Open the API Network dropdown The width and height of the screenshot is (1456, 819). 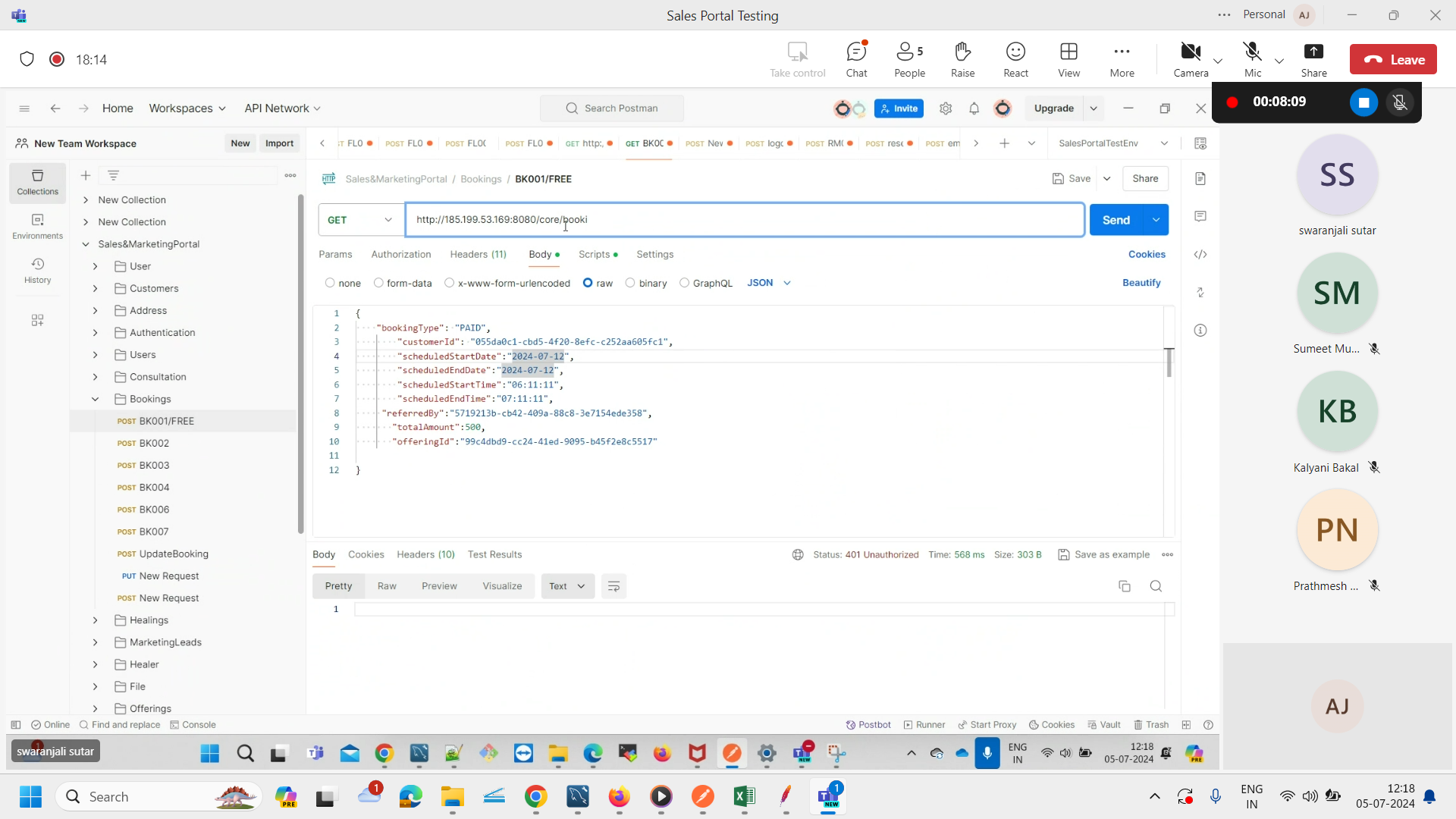click(282, 108)
